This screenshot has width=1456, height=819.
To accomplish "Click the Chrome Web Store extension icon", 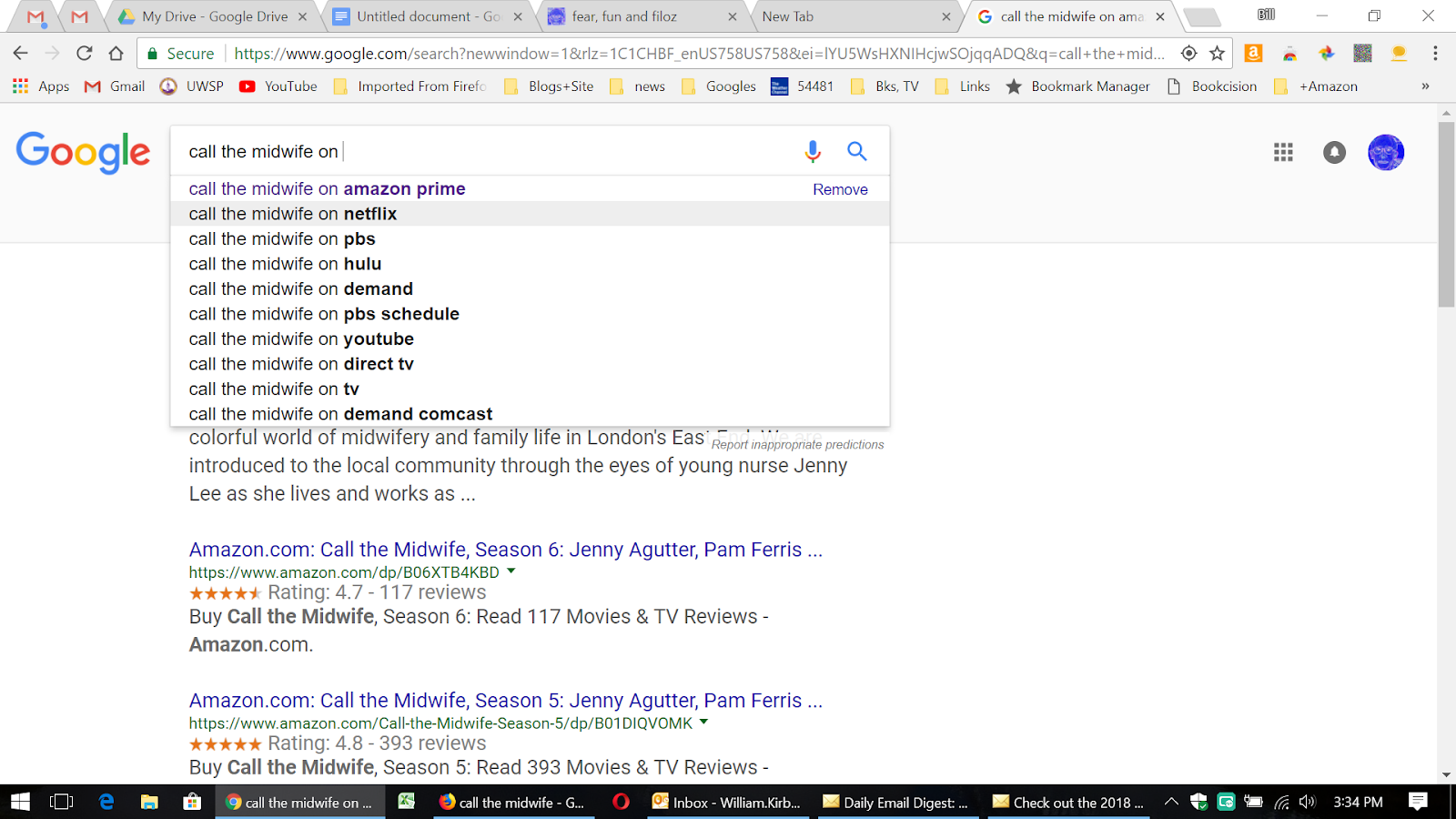I will [1289, 54].
